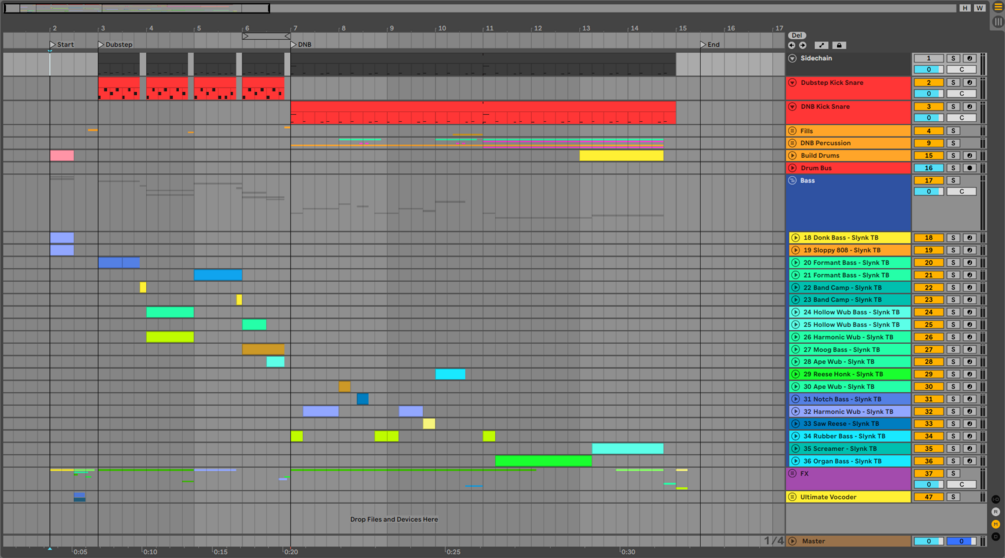Viewport: 1005px width, 558px height.
Task: Toggle Drum Bus activator 16
Action: 928,168
